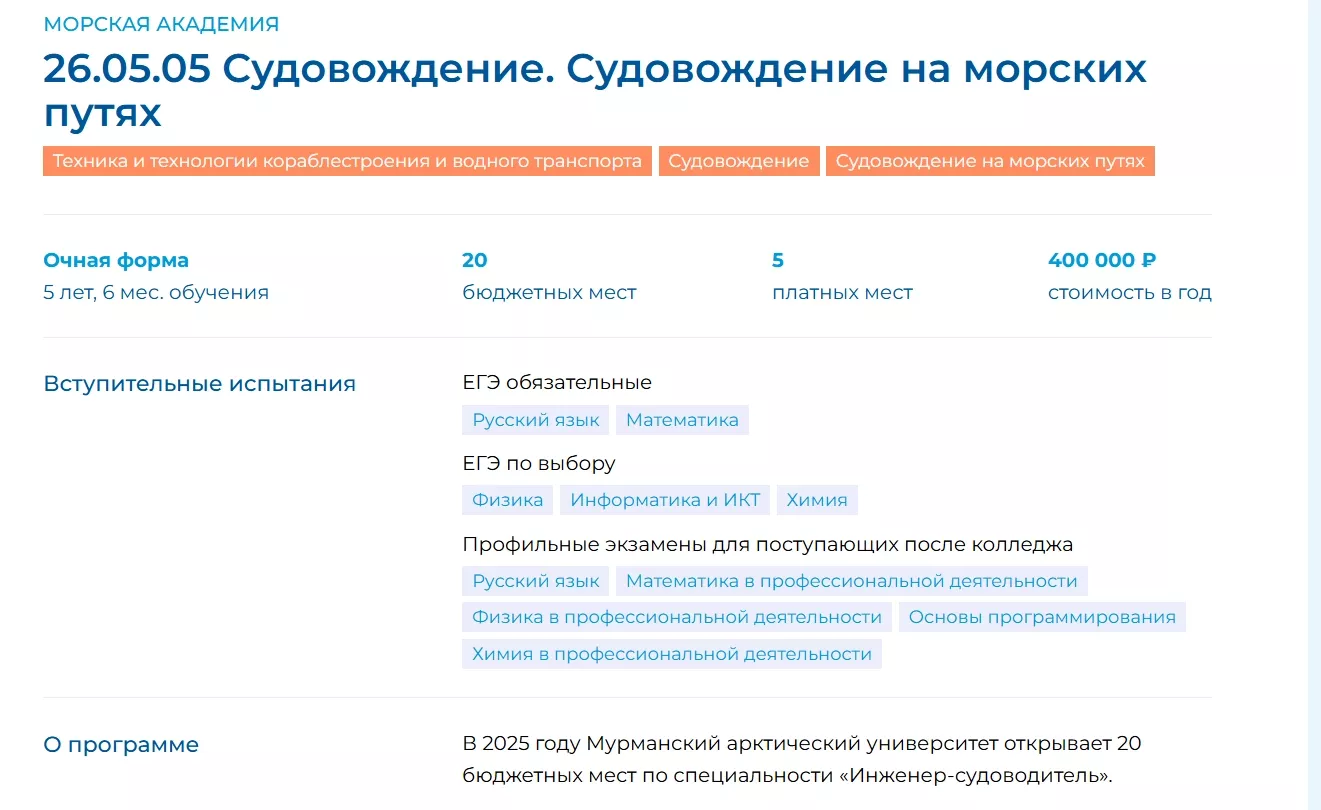This screenshot has width=1321, height=810.
Task: Click the 5 лет, 6 мес. обучения text
Action: point(156,293)
